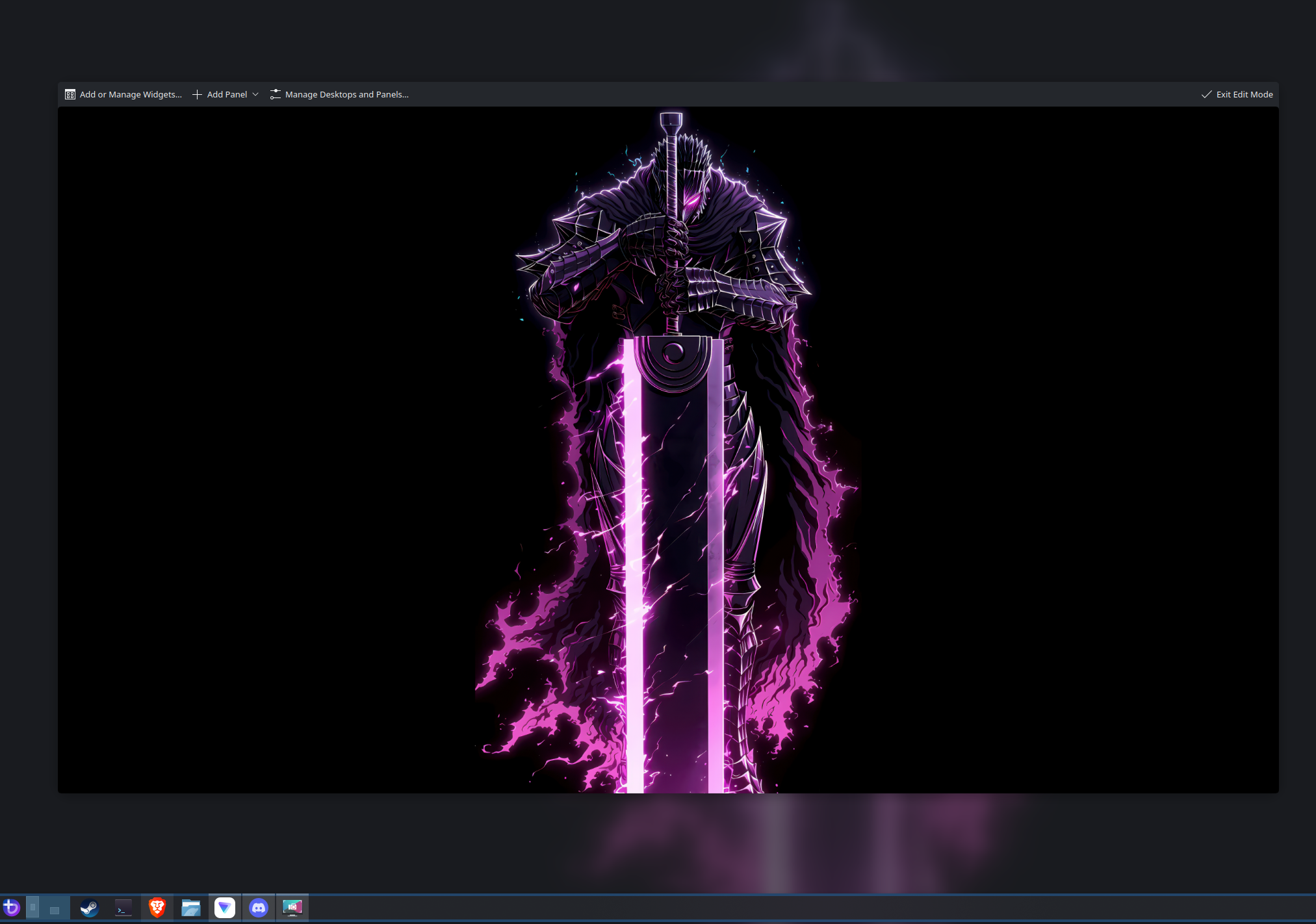Click the Add Panel text button

coord(227,94)
